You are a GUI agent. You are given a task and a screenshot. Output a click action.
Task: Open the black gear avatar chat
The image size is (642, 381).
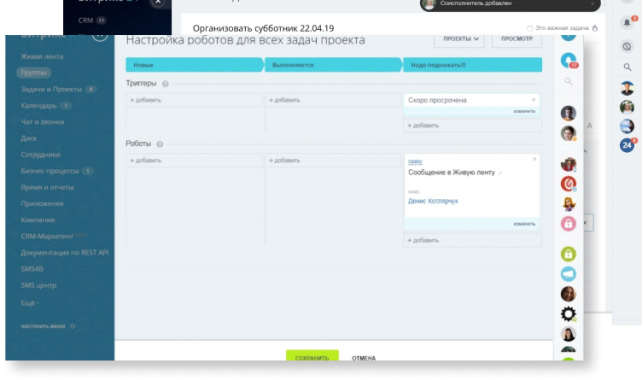[568, 314]
